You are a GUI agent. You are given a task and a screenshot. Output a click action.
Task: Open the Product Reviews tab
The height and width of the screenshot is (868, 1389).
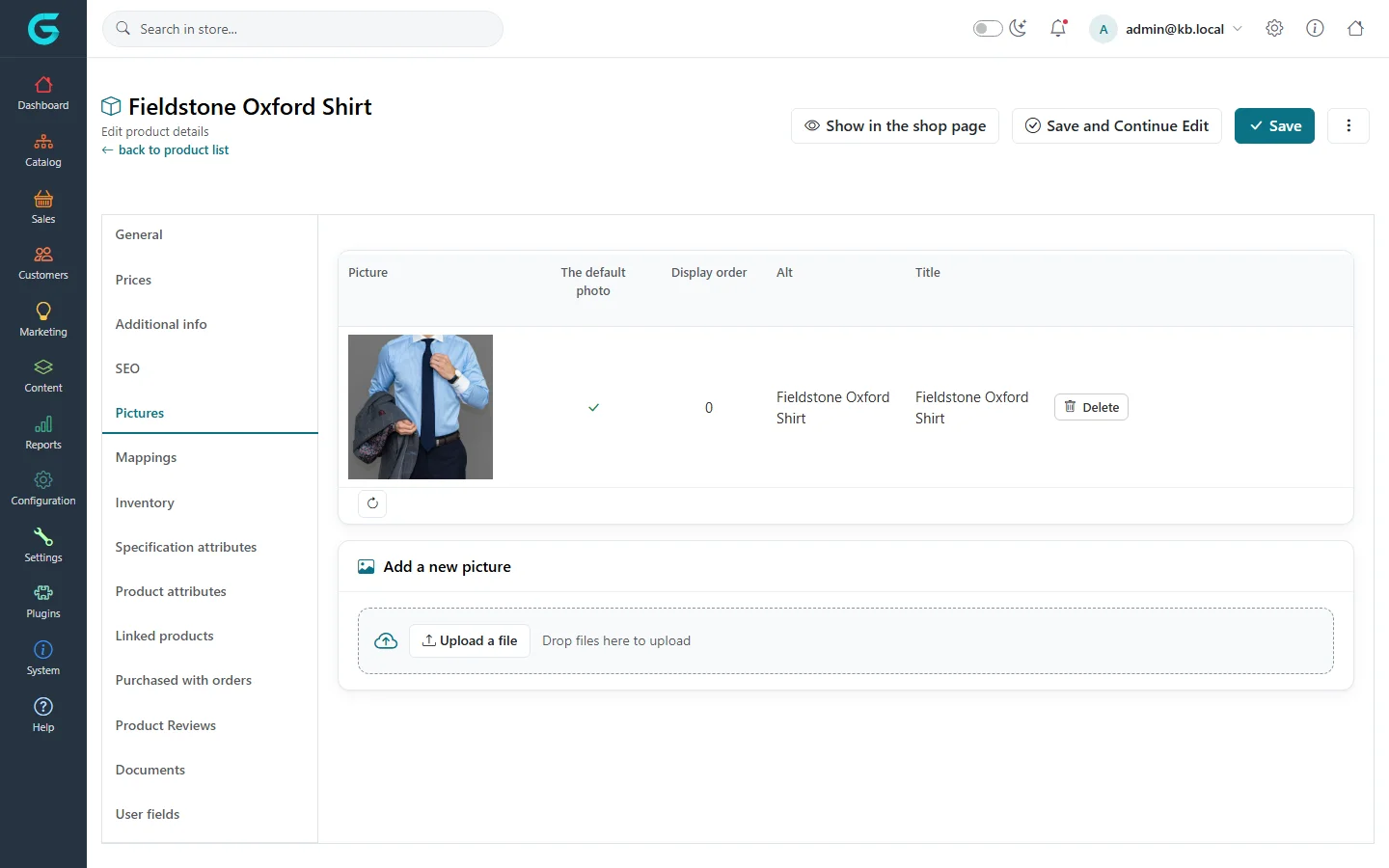point(210,725)
